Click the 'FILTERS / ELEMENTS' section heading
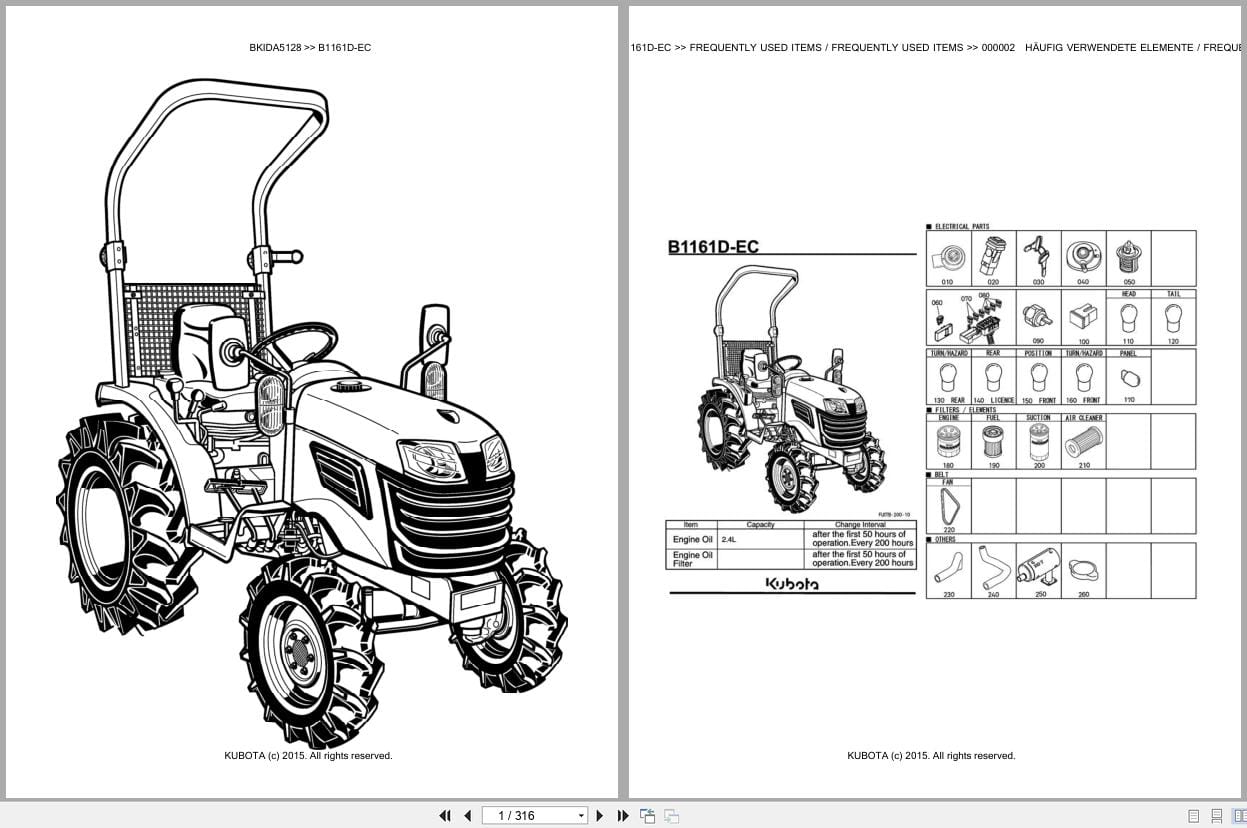The width and height of the screenshot is (1247, 828). 965,410
